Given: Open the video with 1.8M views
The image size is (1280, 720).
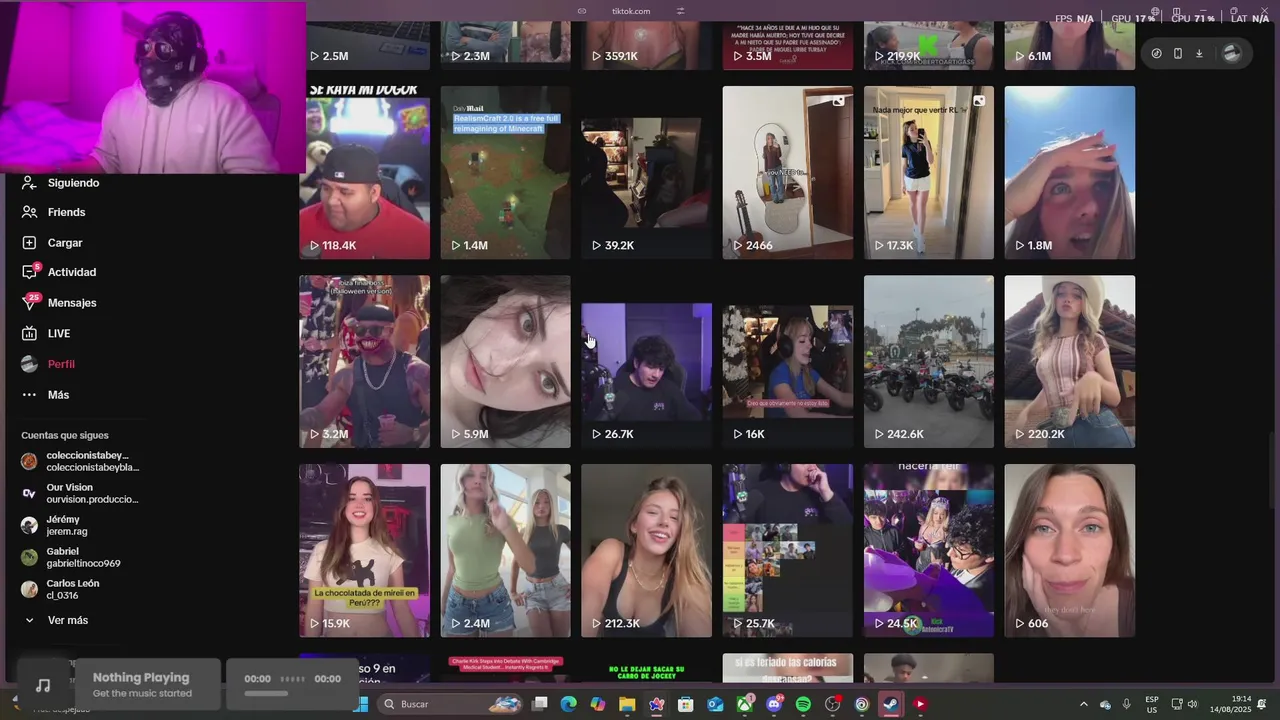Looking at the screenshot, I should (1070, 173).
